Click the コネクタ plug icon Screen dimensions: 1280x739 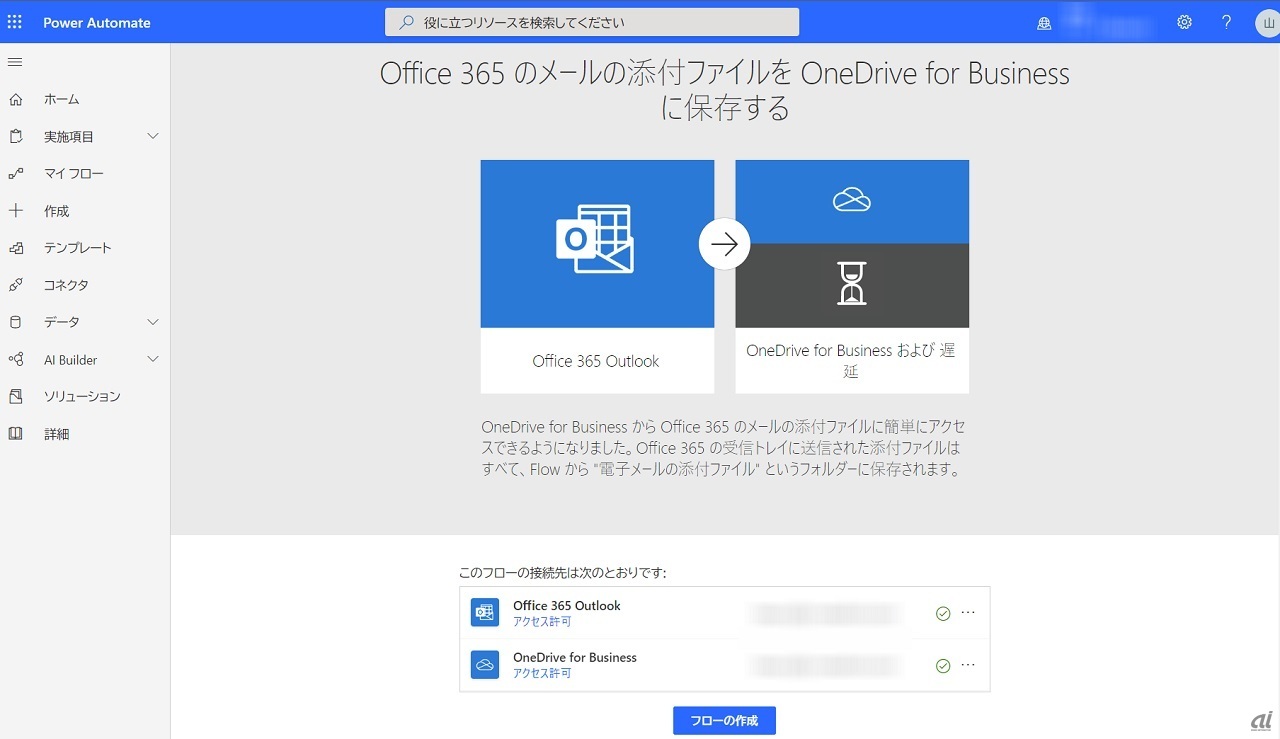tap(15, 285)
